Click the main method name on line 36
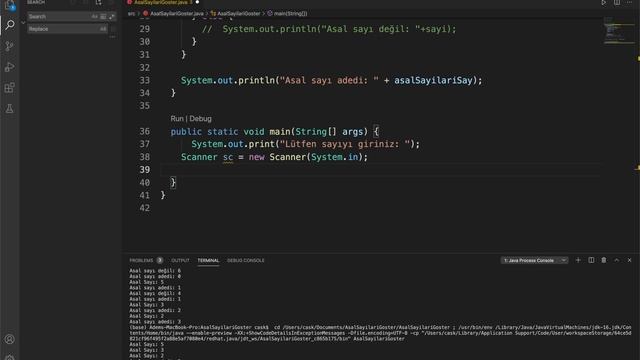The image size is (640, 360). click(x=280, y=131)
